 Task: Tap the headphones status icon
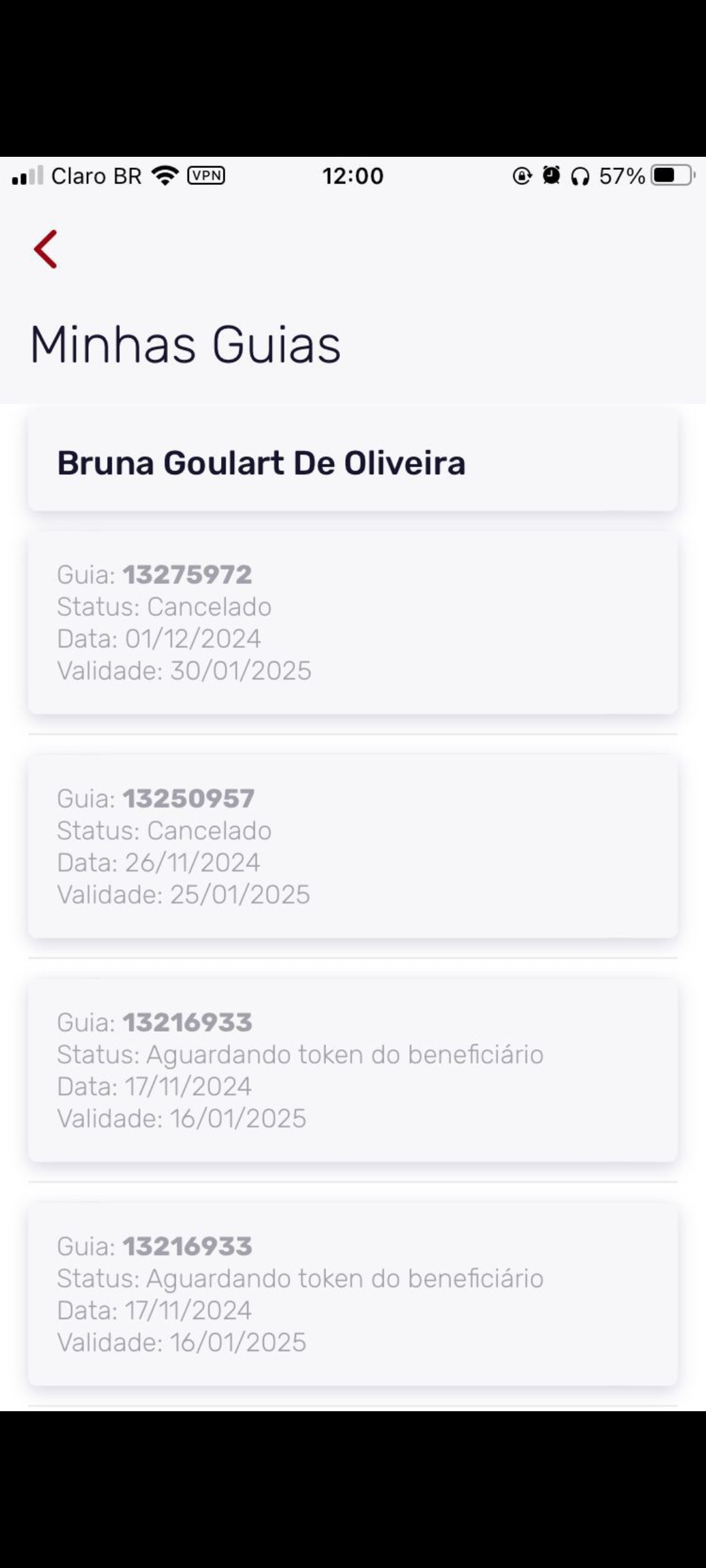click(580, 176)
